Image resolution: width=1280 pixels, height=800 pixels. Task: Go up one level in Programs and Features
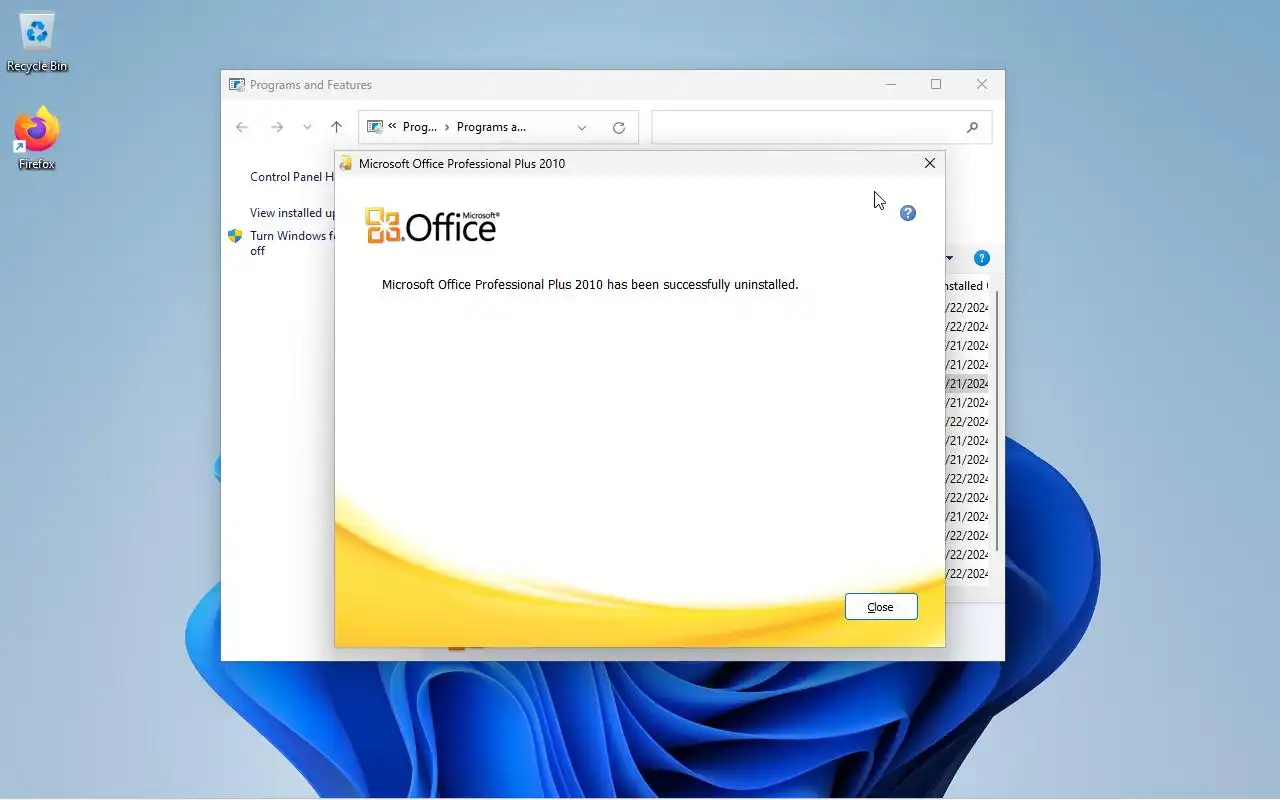pyautogui.click(x=336, y=127)
